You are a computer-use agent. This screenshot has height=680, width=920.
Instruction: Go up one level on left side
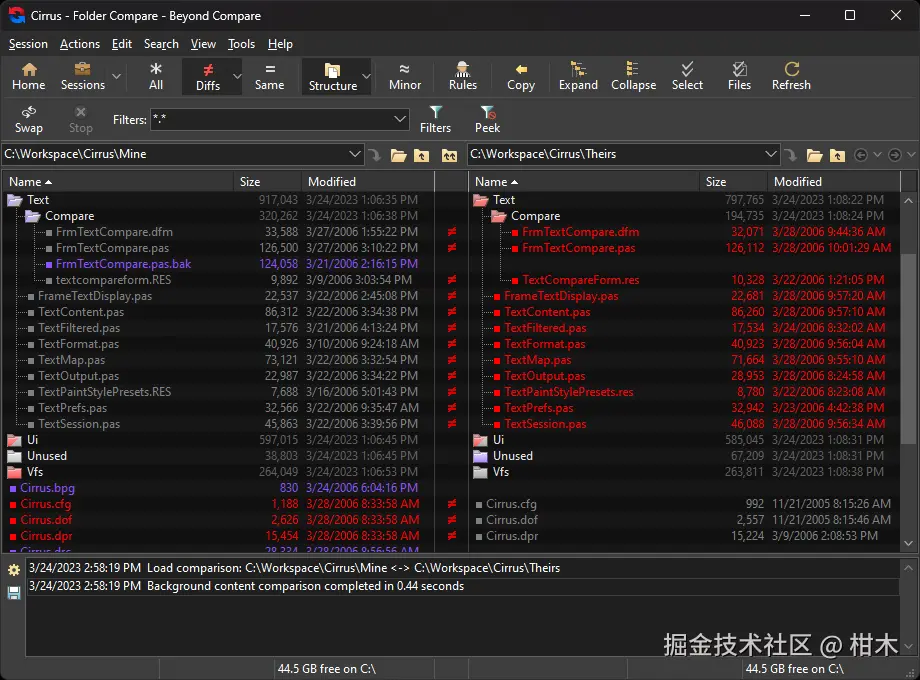pyautogui.click(x=422, y=155)
